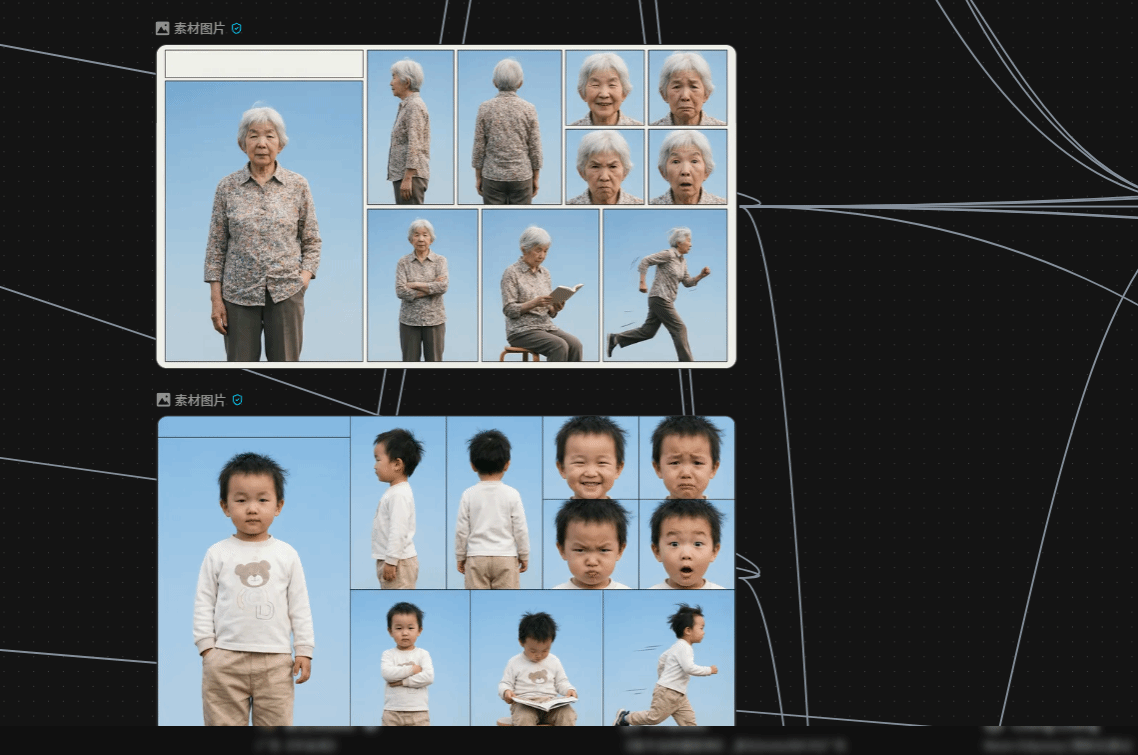The height and width of the screenshot is (755, 1138).
Task: Click the toddler arms-crossed standing panel
Action: 409,657
